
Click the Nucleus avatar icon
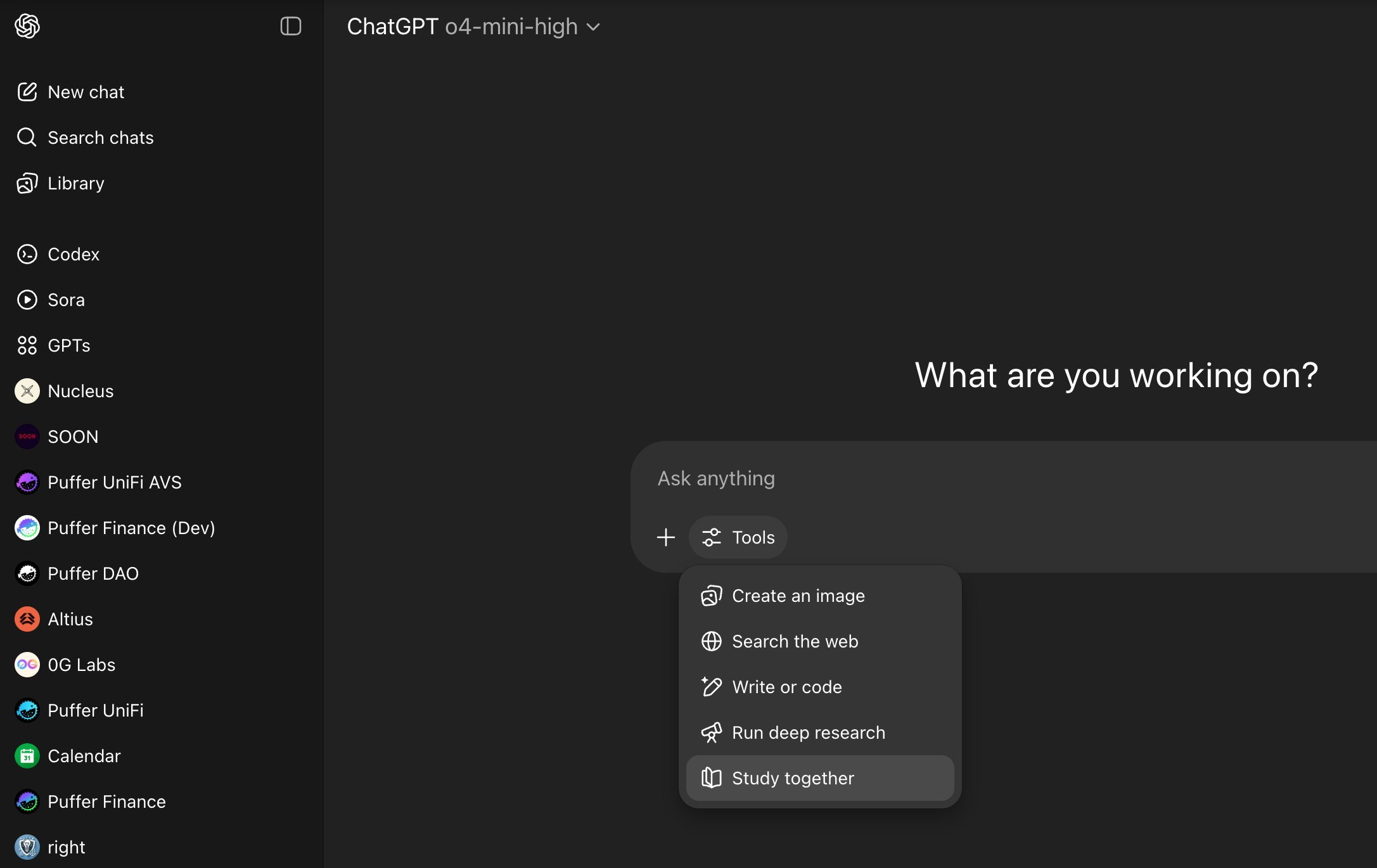[x=27, y=391]
